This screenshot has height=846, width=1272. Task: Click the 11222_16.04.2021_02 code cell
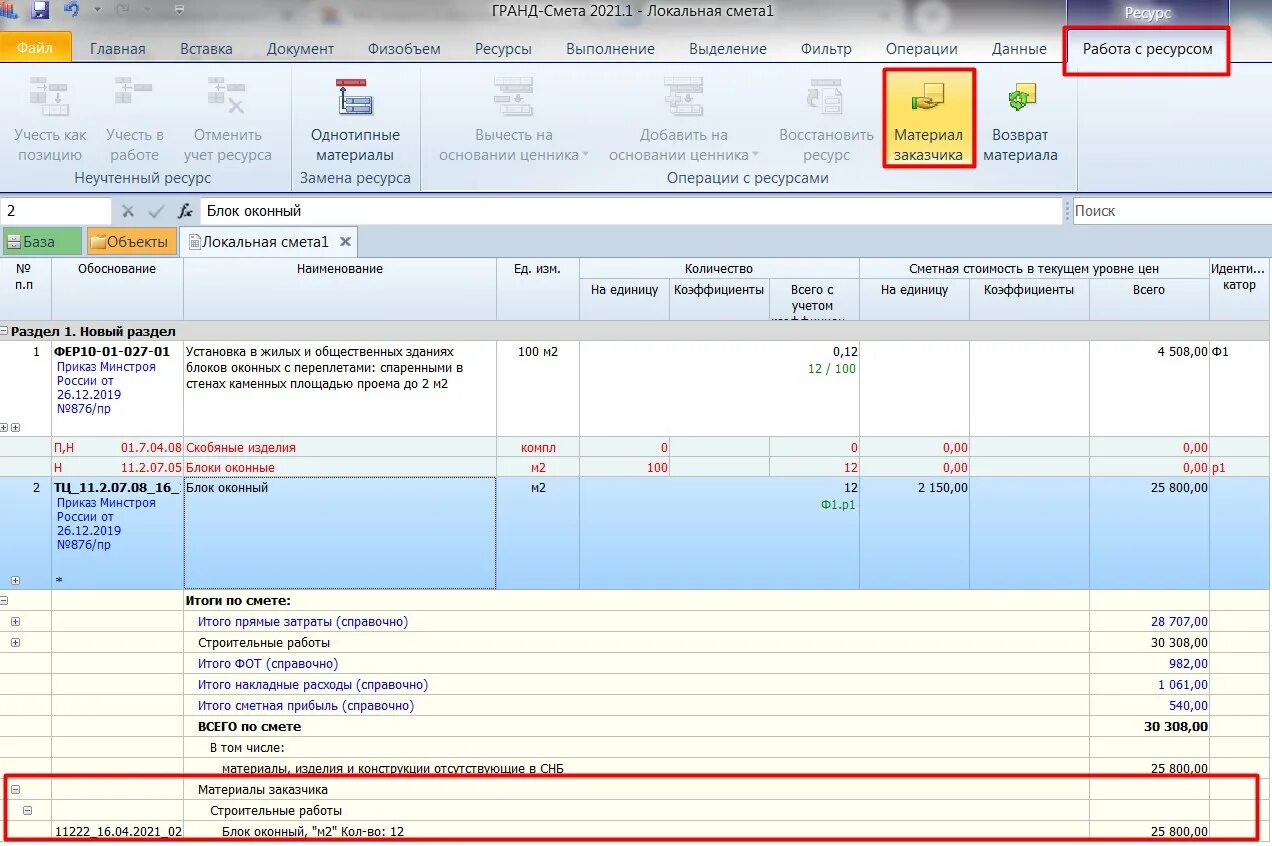pos(118,831)
